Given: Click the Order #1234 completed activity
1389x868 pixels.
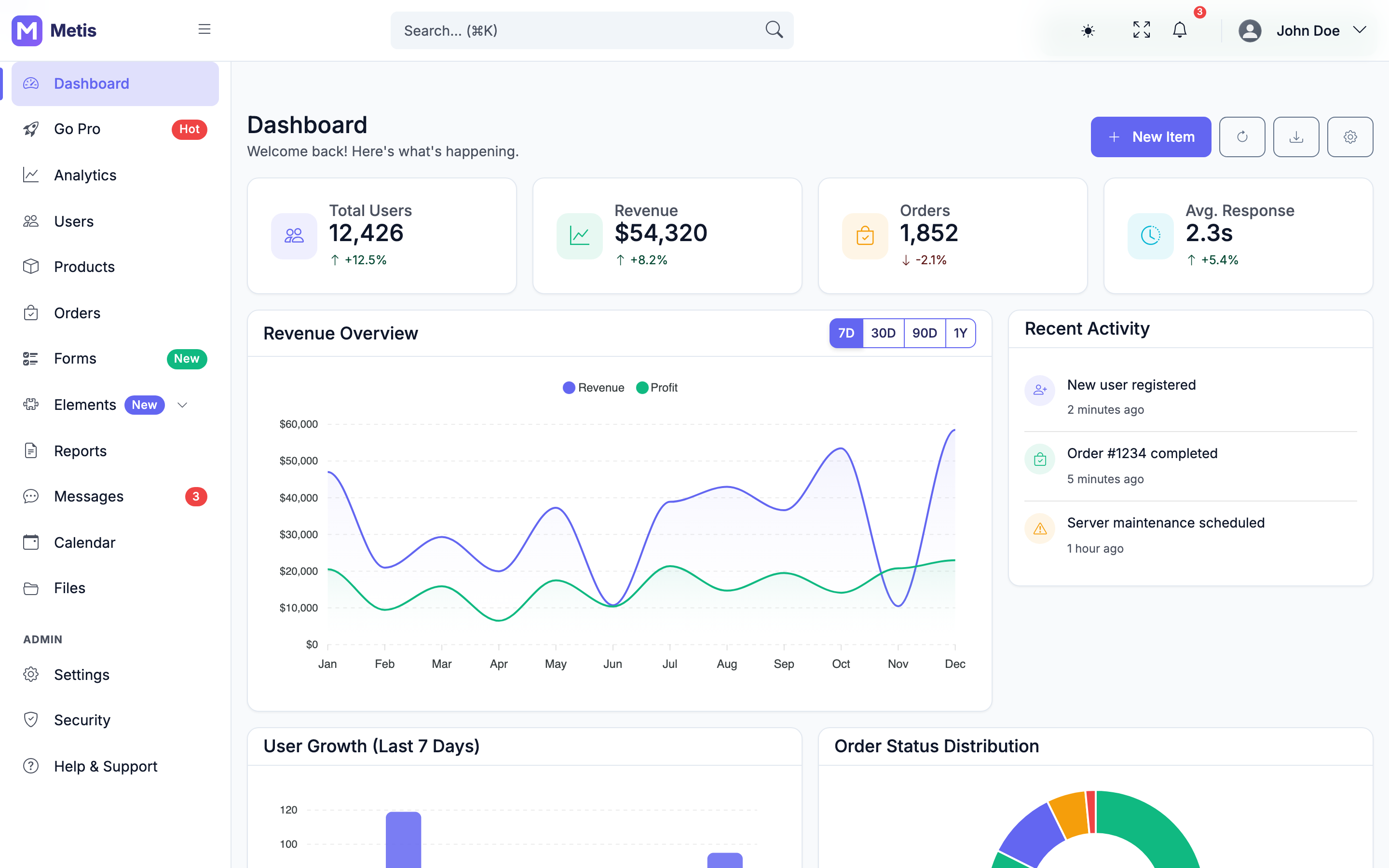Looking at the screenshot, I should click(x=1190, y=465).
